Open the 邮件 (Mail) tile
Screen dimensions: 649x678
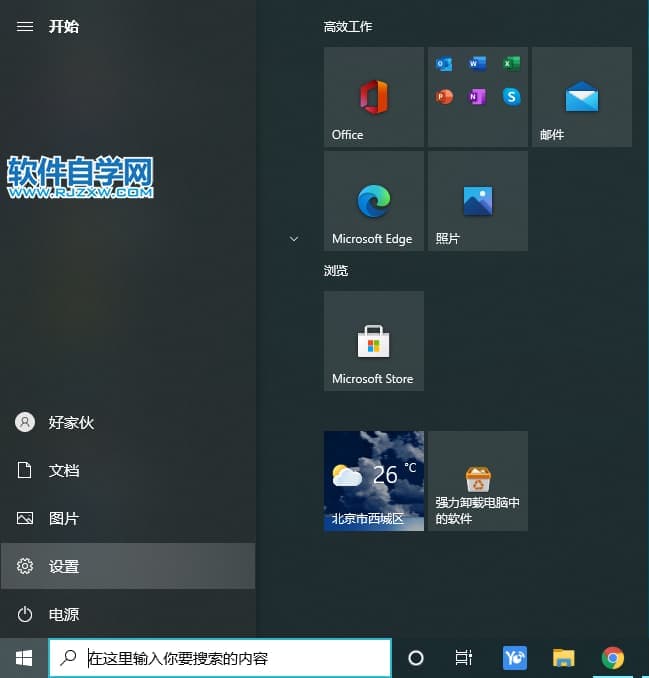pos(581,97)
